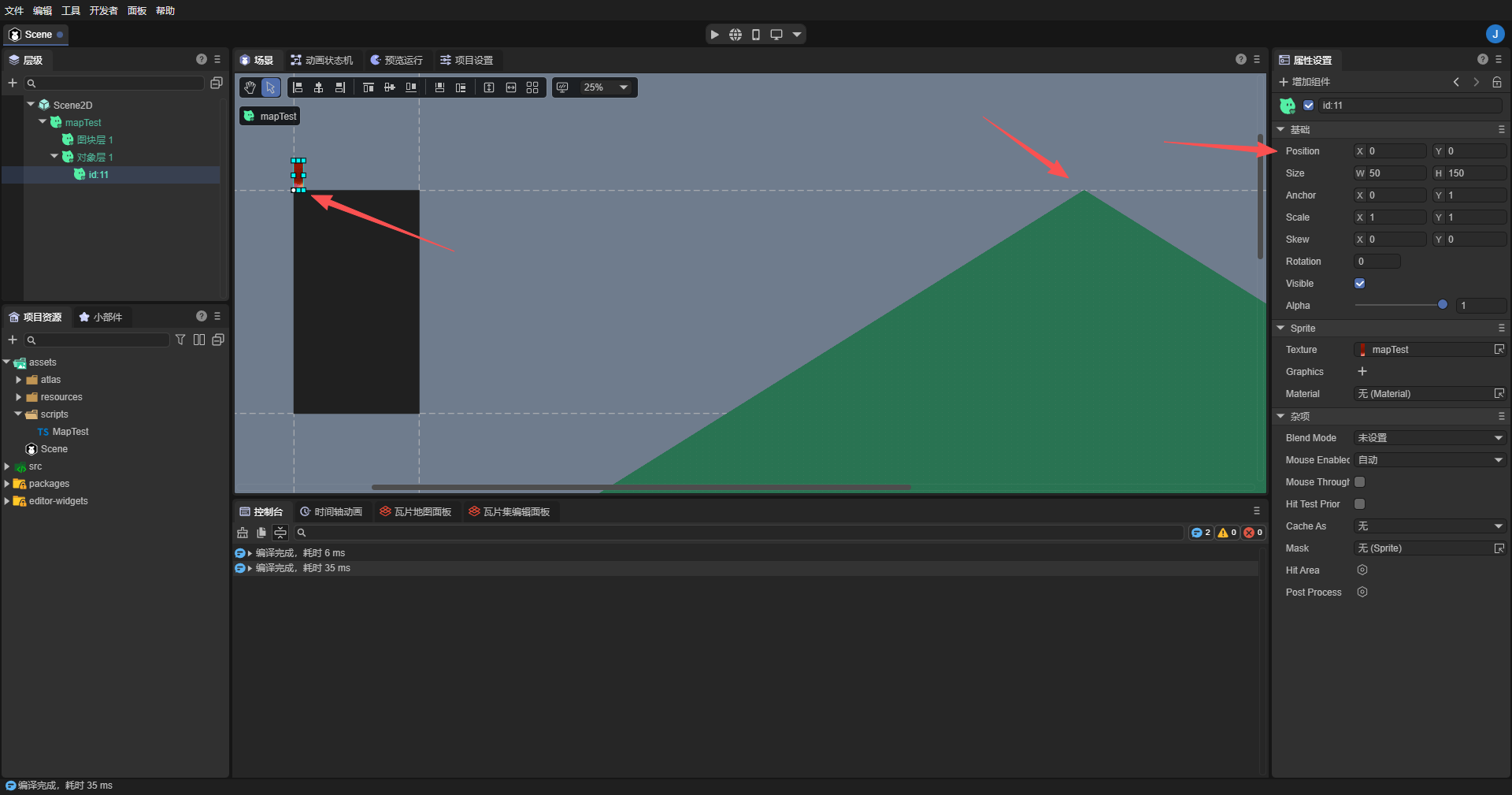
Task: Open the Blend Mode dropdown
Action: click(x=1429, y=437)
